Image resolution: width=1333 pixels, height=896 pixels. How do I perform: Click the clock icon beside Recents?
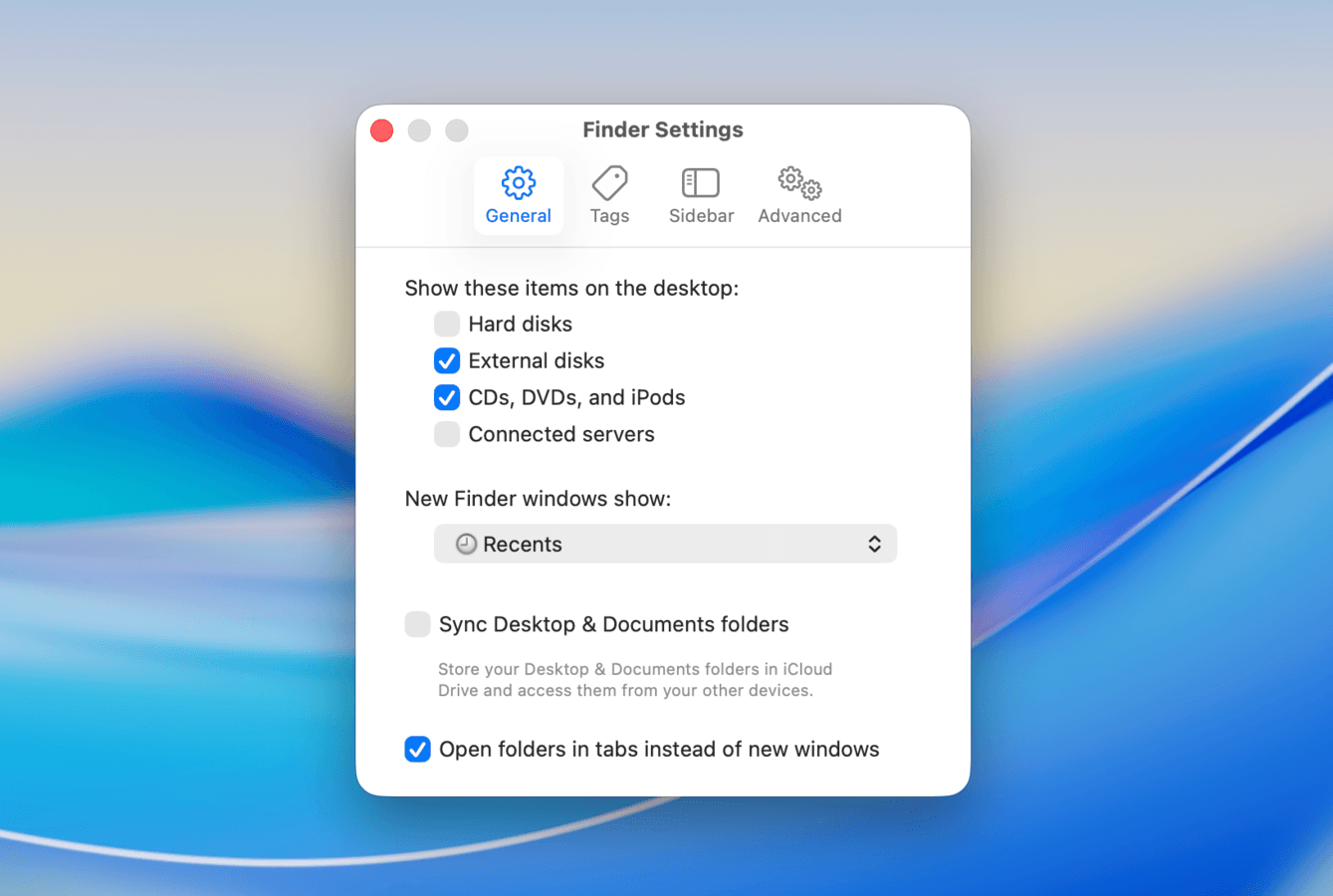465,544
